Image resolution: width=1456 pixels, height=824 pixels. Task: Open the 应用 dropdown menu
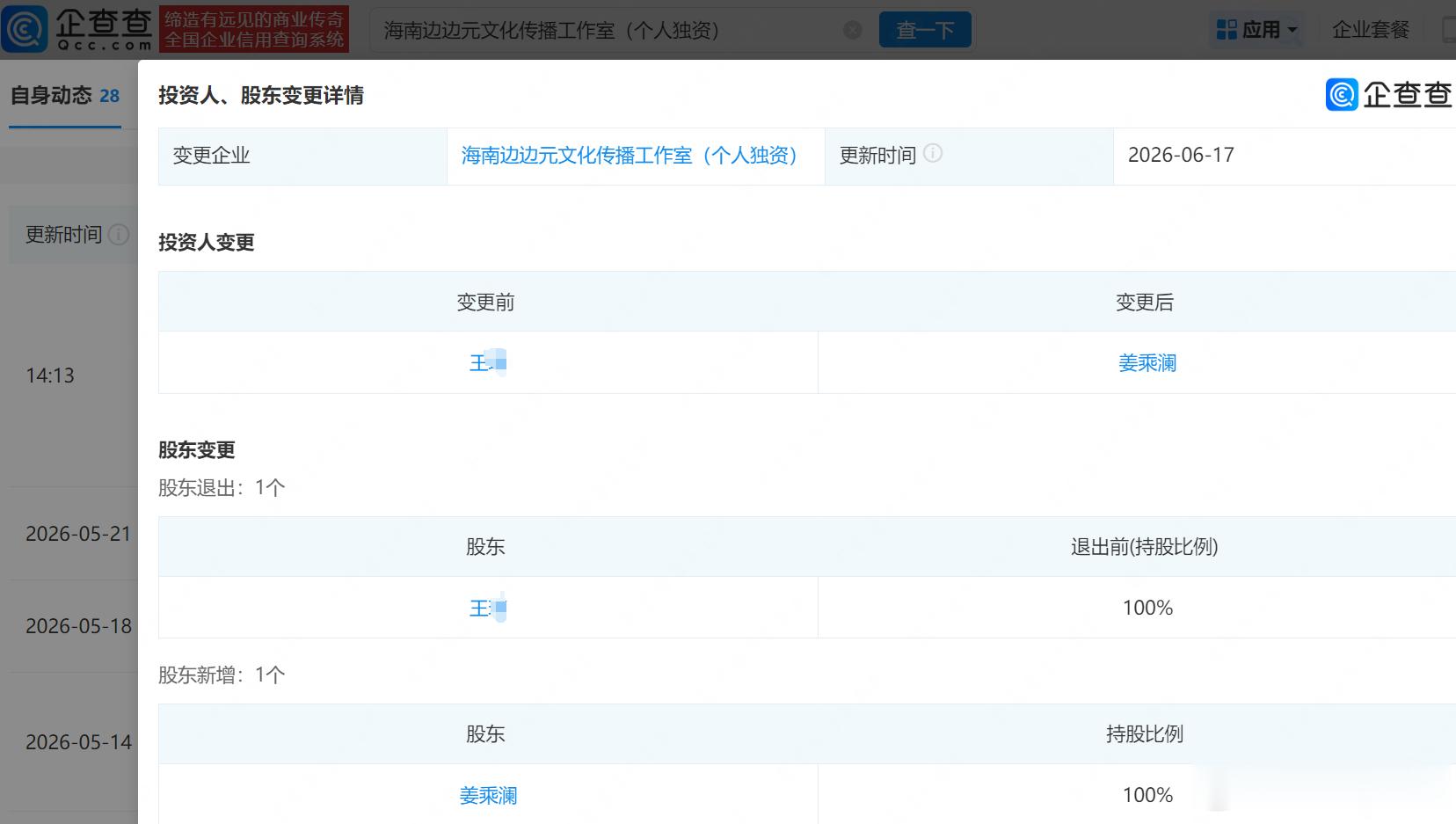point(1257,30)
